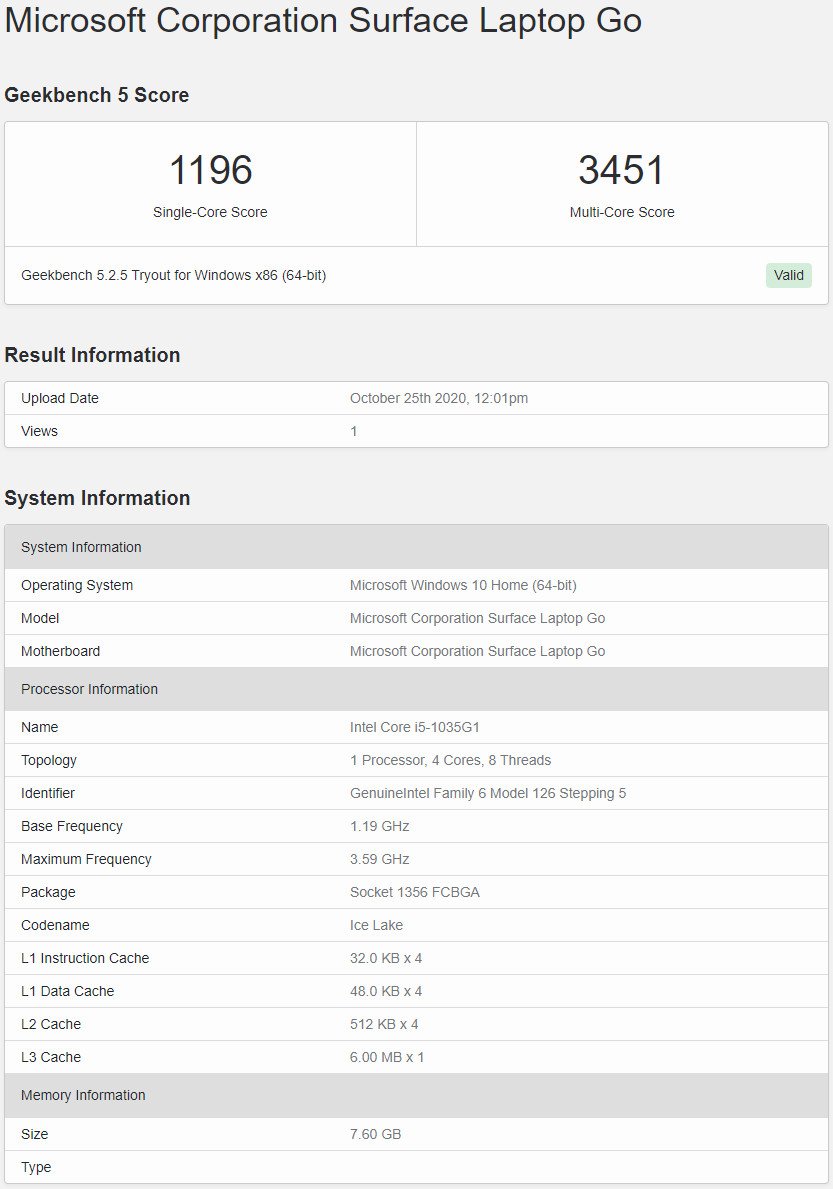Viewport: 833px width, 1189px height.
Task: Select Geekbench 5.2.5 Tryout version text
Action: pyautogui.click(x=174, y=275)
